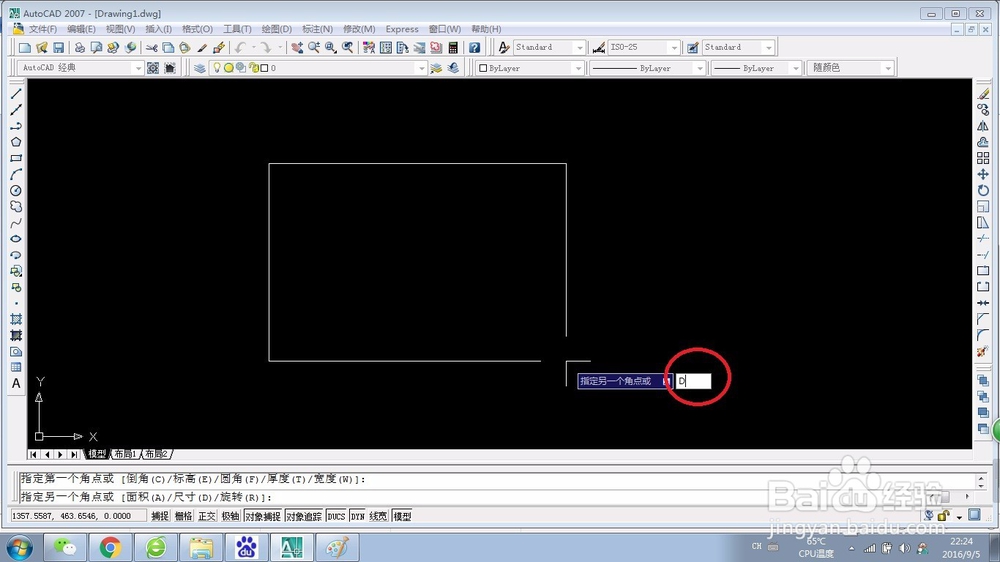The width and height of the screenshot is (1000, 562).
Task: Click the Windows Start button
Action: coord(19,547)
